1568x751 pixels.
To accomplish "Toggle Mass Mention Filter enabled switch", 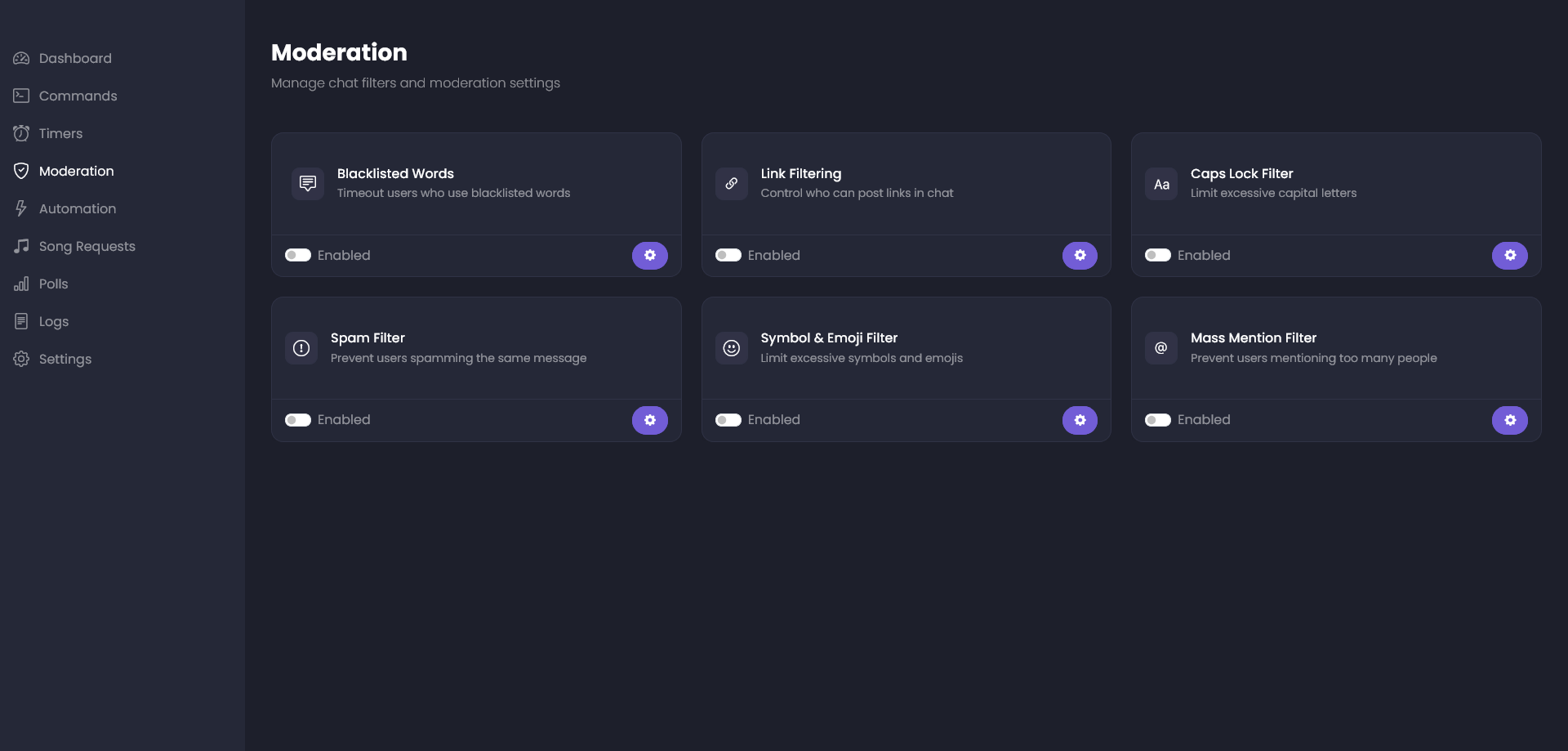I will click(1157, 420).
